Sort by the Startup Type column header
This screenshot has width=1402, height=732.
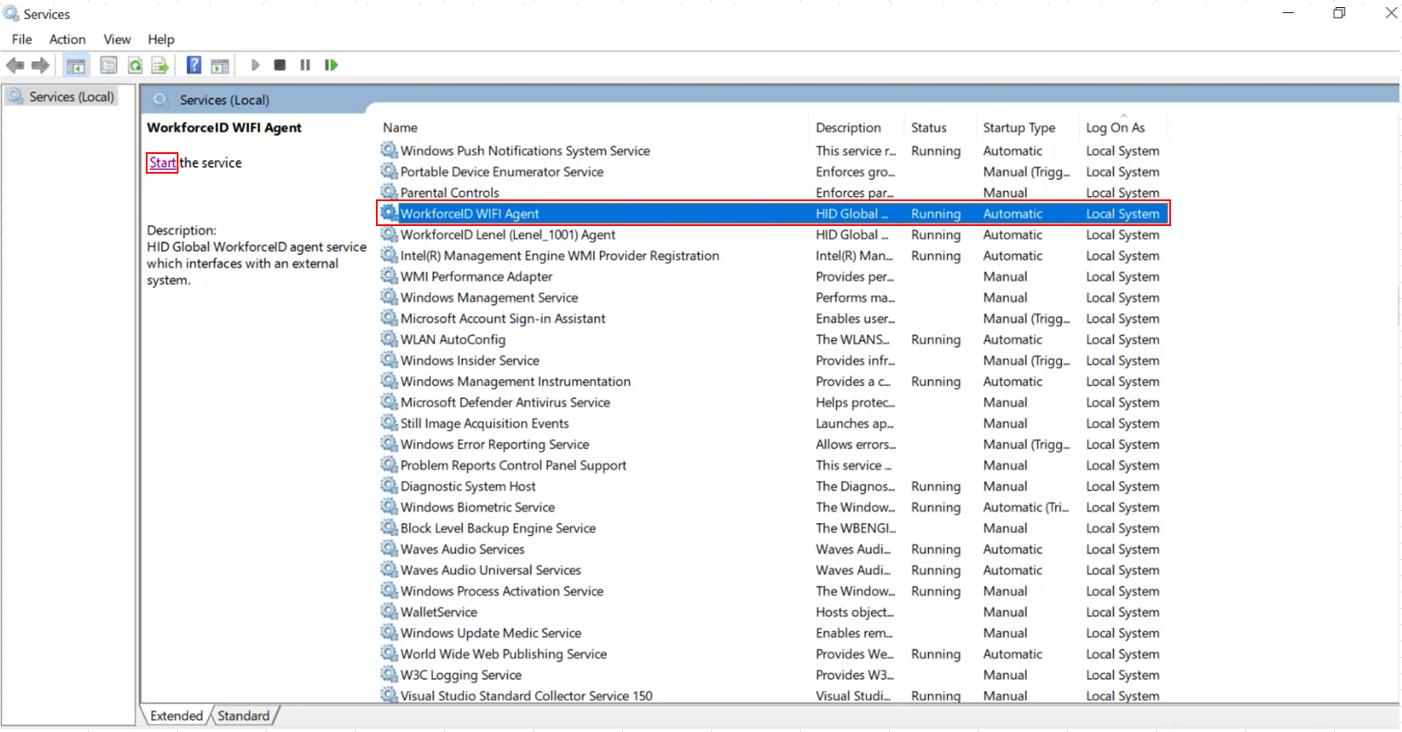click(x=1018, y=128)
